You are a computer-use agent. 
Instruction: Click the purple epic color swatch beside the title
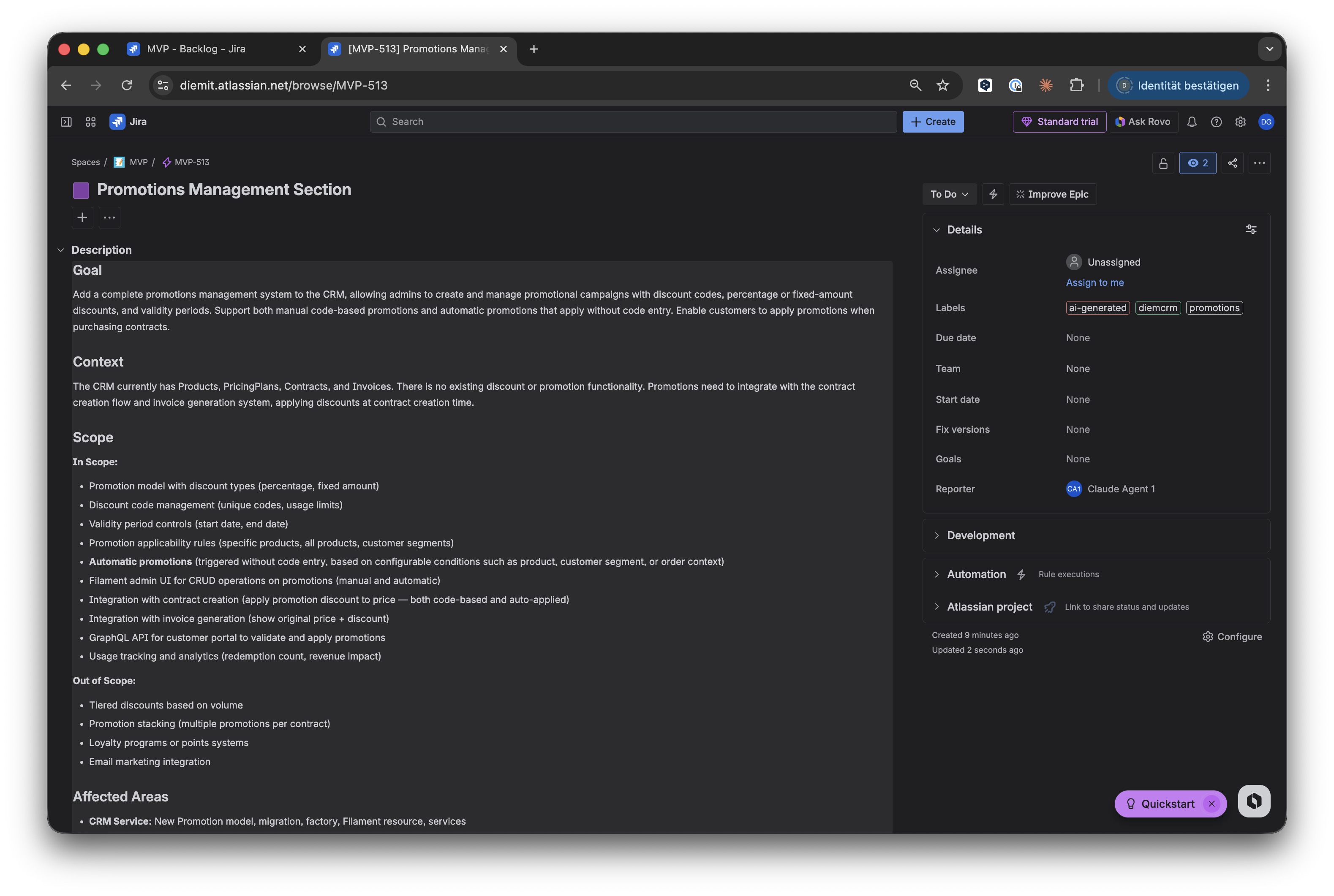[x=81, y=190]
